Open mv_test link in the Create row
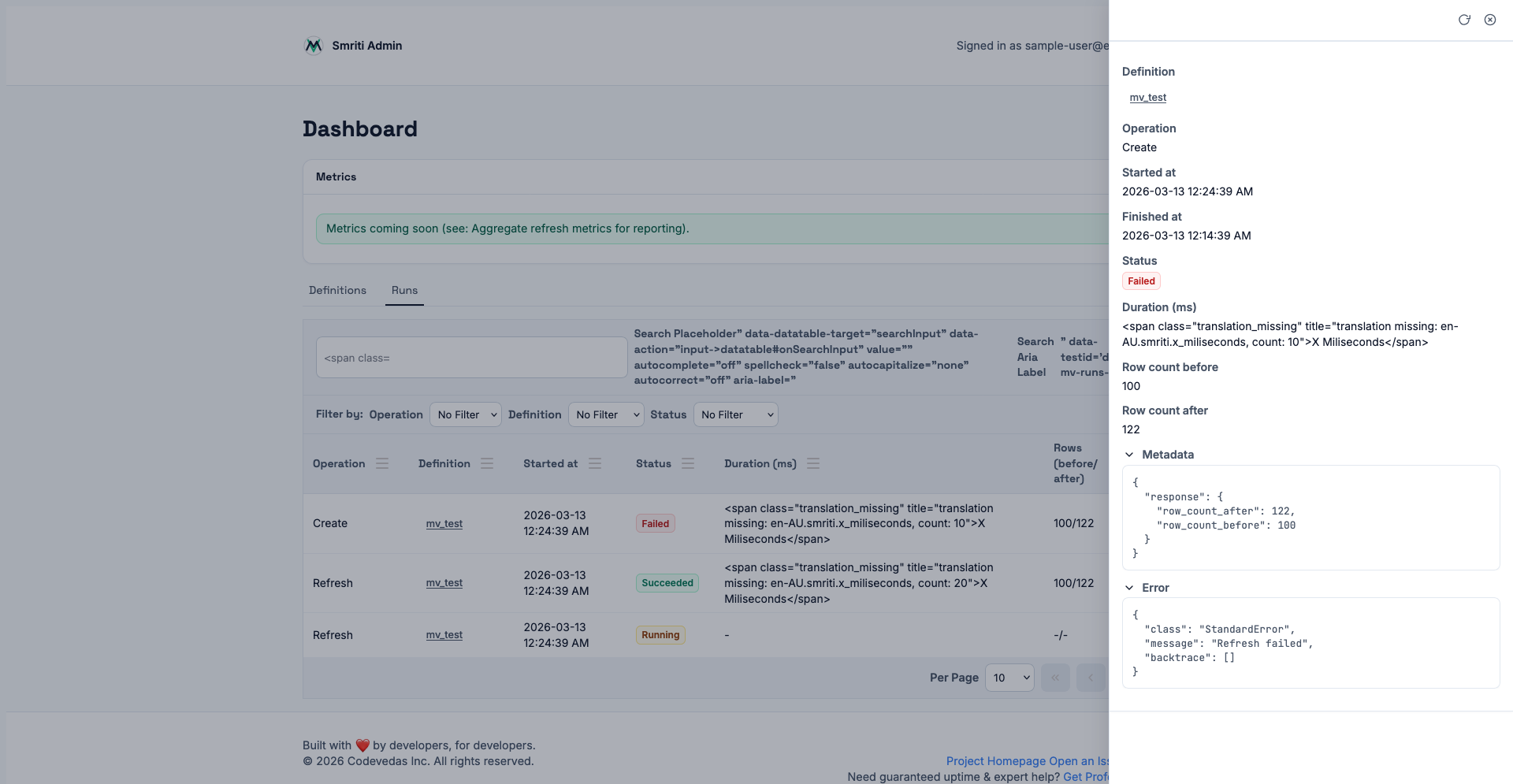Viewport: 1513px width, 784px height. point(444,524)
